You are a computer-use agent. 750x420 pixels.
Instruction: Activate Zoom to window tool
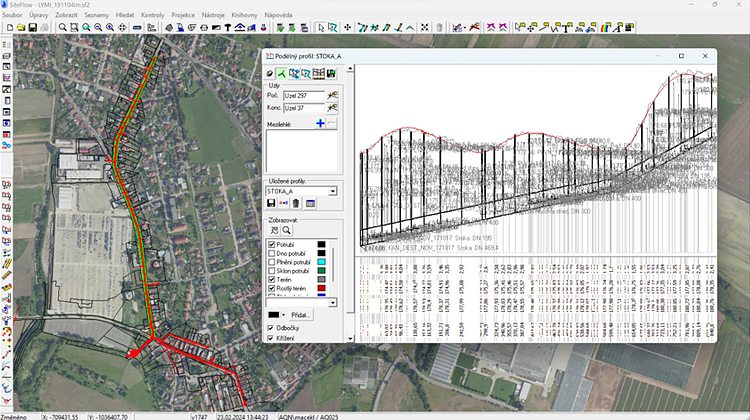click(x=74, y=28)
